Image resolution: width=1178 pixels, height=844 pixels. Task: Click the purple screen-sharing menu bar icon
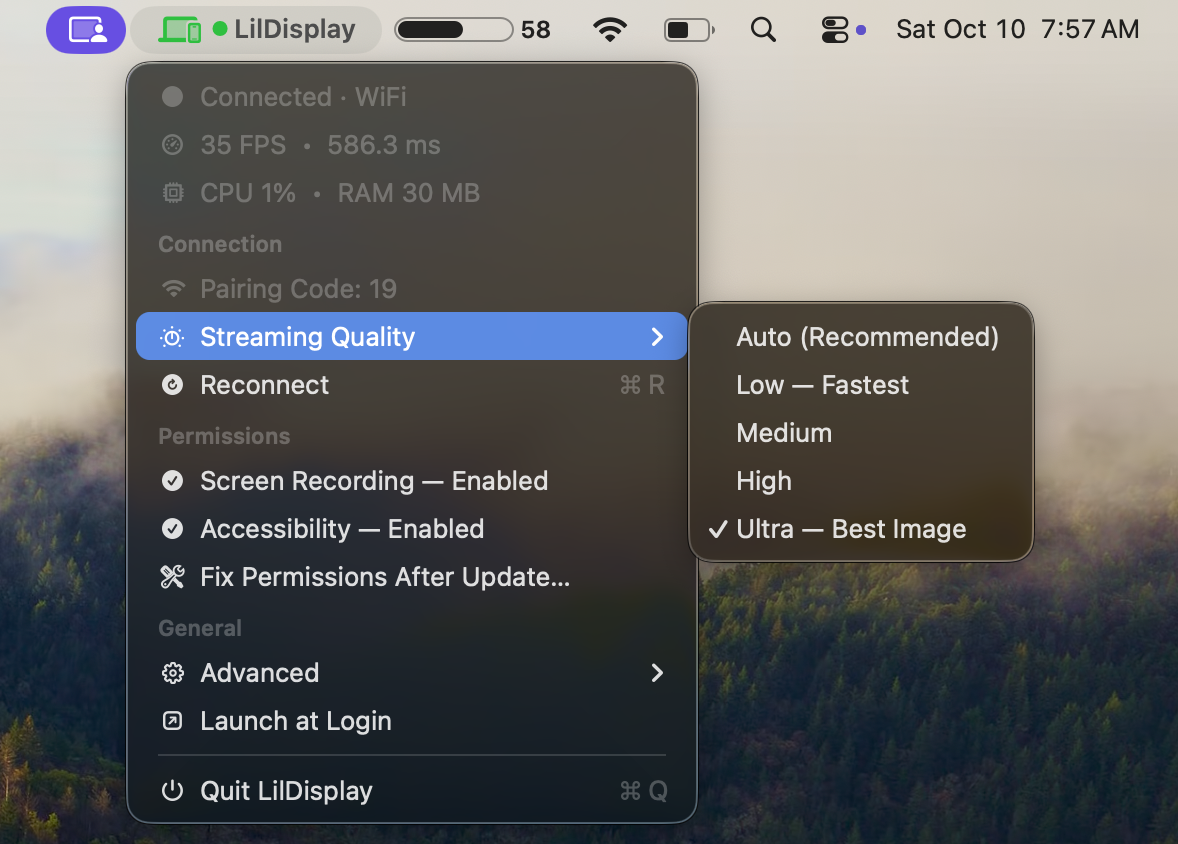coord(86,30)
